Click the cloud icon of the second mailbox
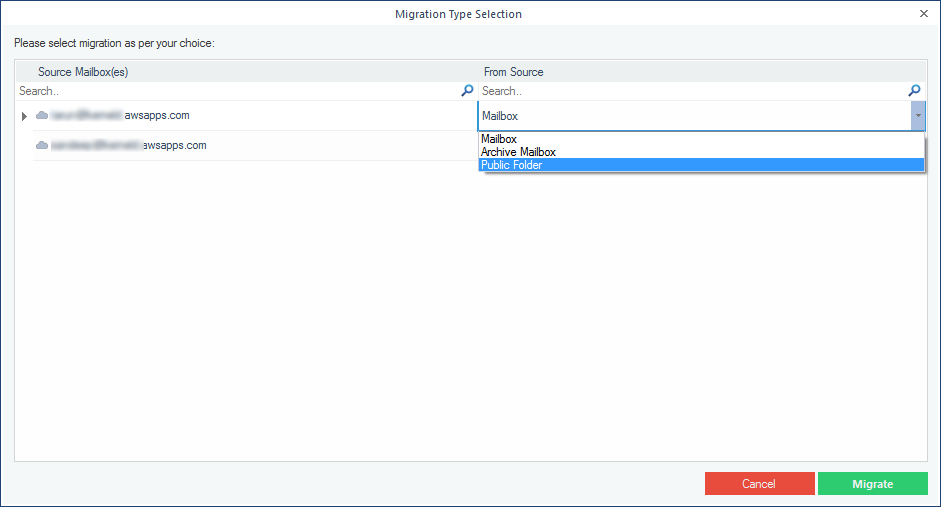 42,146
